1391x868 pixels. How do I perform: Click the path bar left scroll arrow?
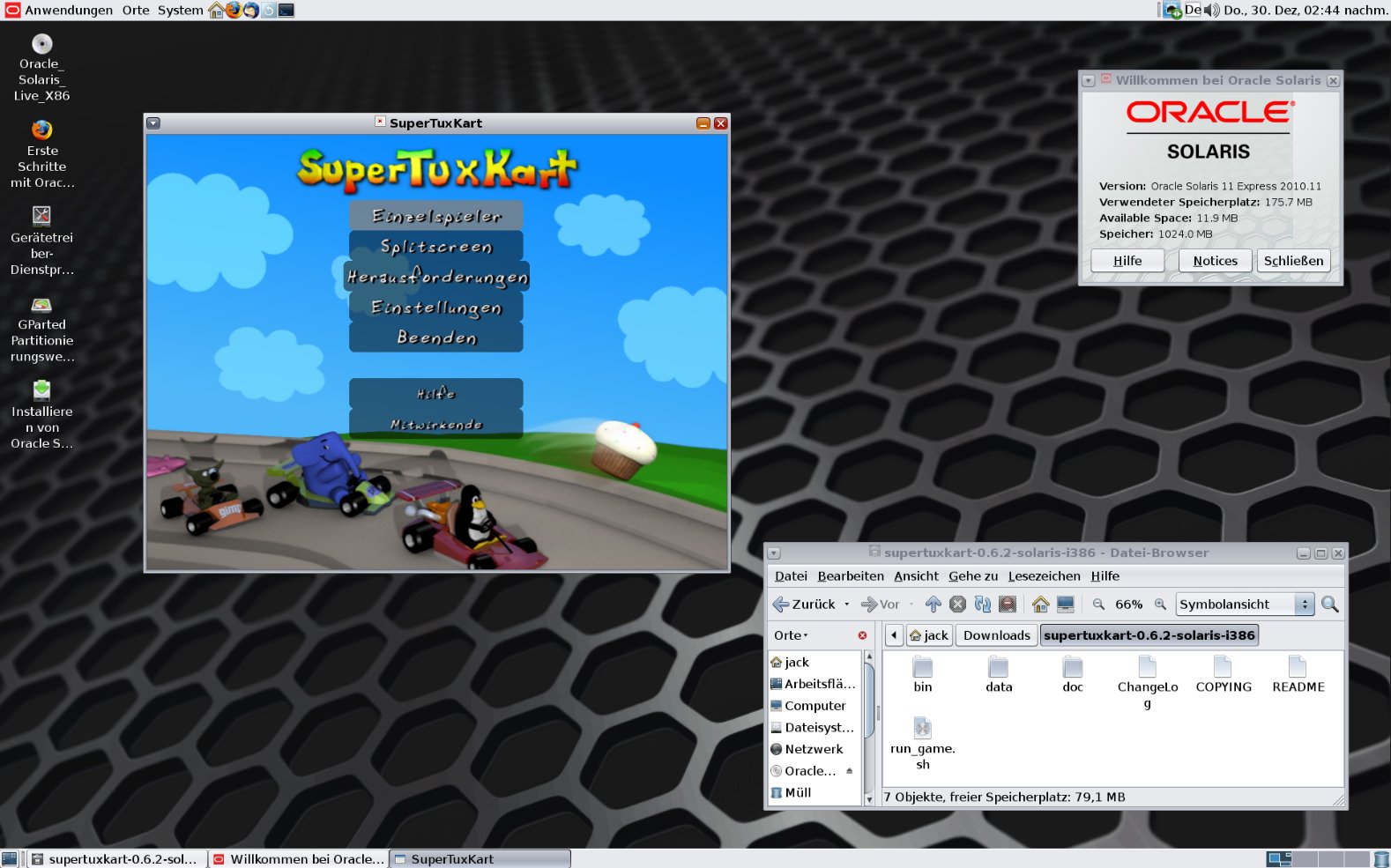pos(894,634)
